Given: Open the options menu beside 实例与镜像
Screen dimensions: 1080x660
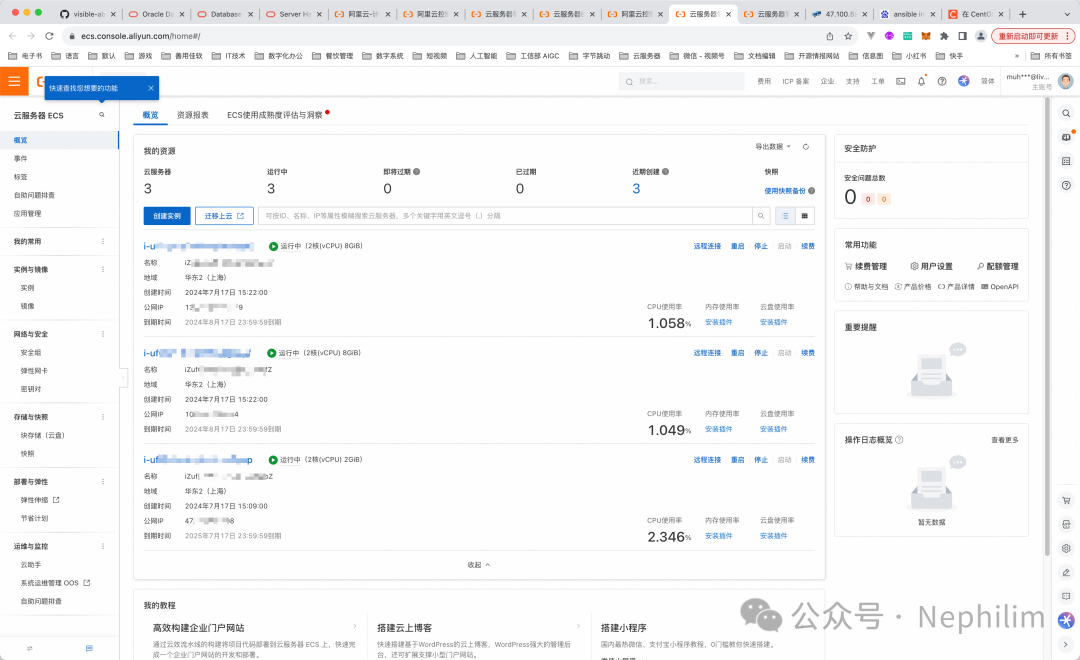Looking at the screenshot, I should point(103,269).
